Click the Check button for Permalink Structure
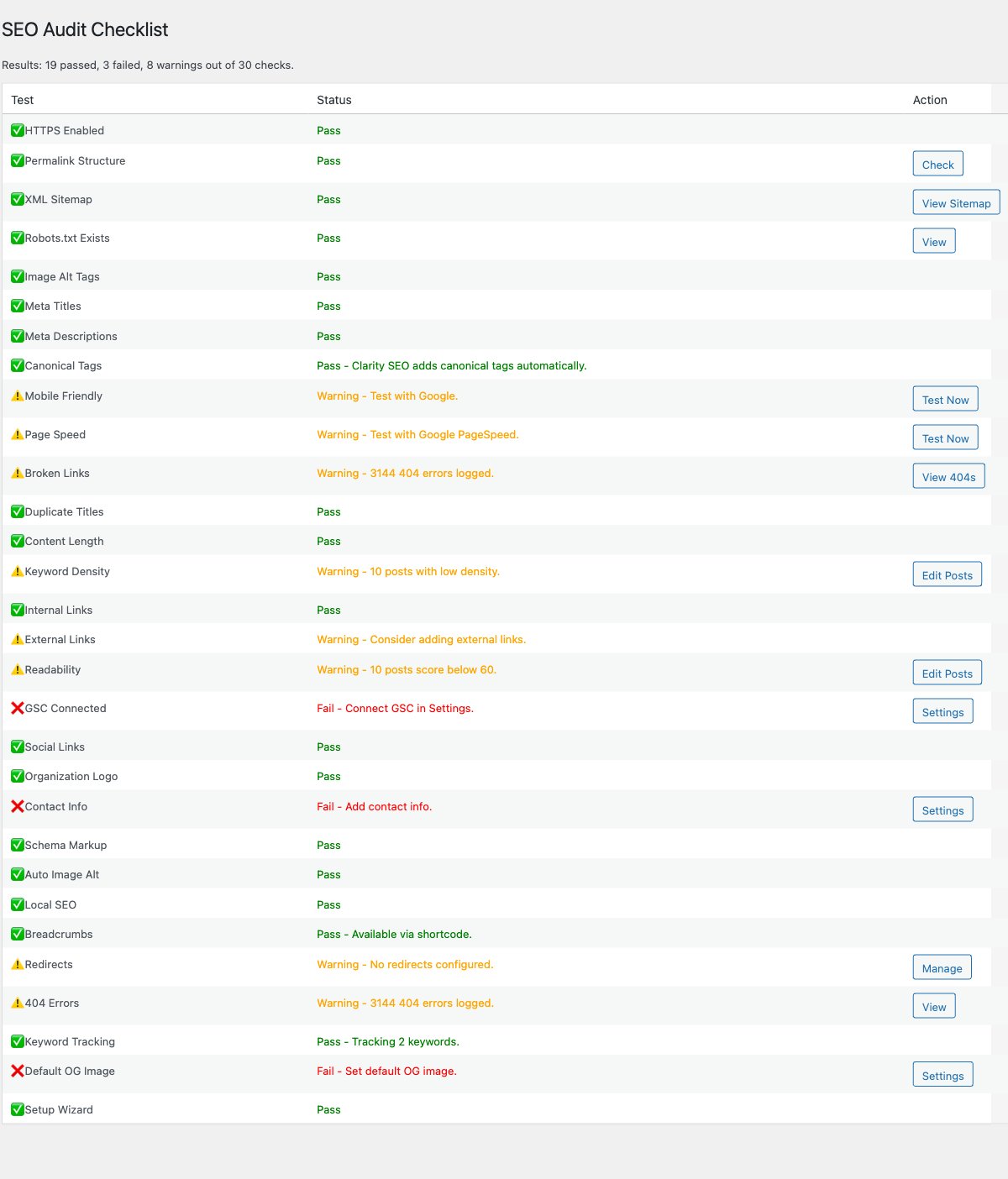Image resolution: width=1008 pixels, height=1179 pixels. point(937,164)
